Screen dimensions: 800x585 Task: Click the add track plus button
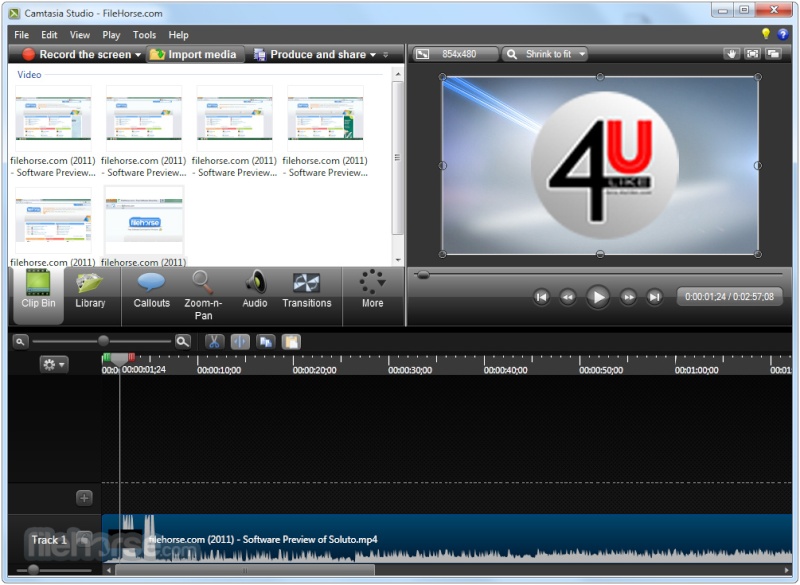84,497
